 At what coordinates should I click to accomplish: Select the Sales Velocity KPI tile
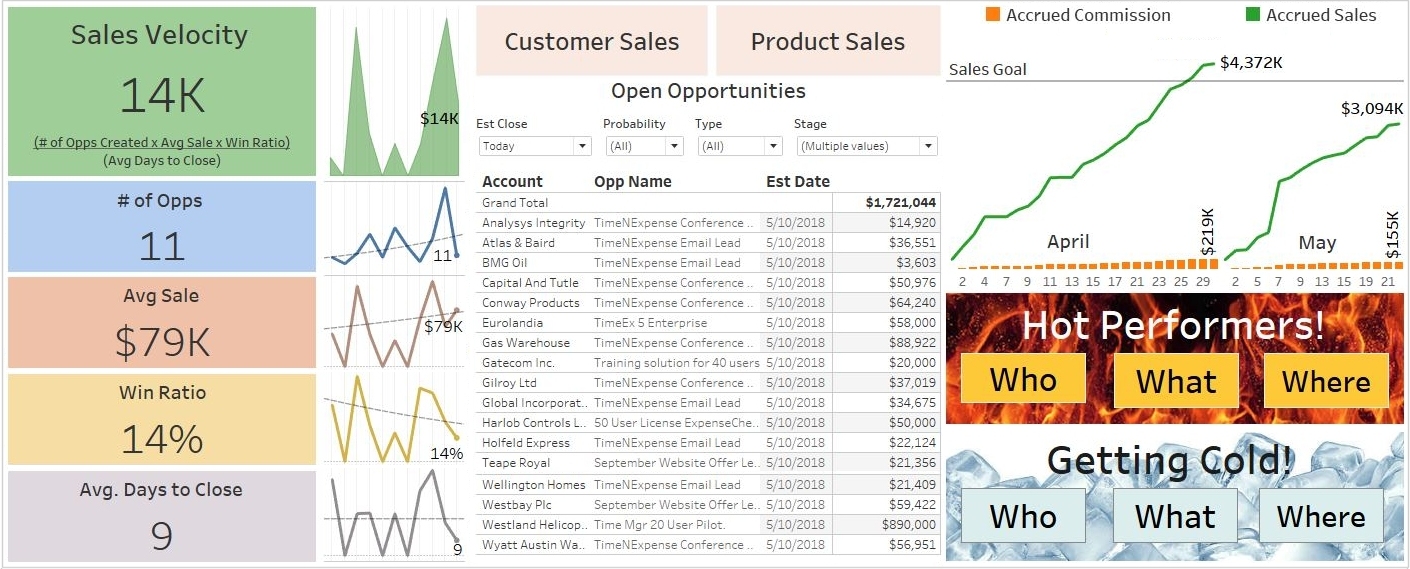pyautogui.click(x=162, y=92)
